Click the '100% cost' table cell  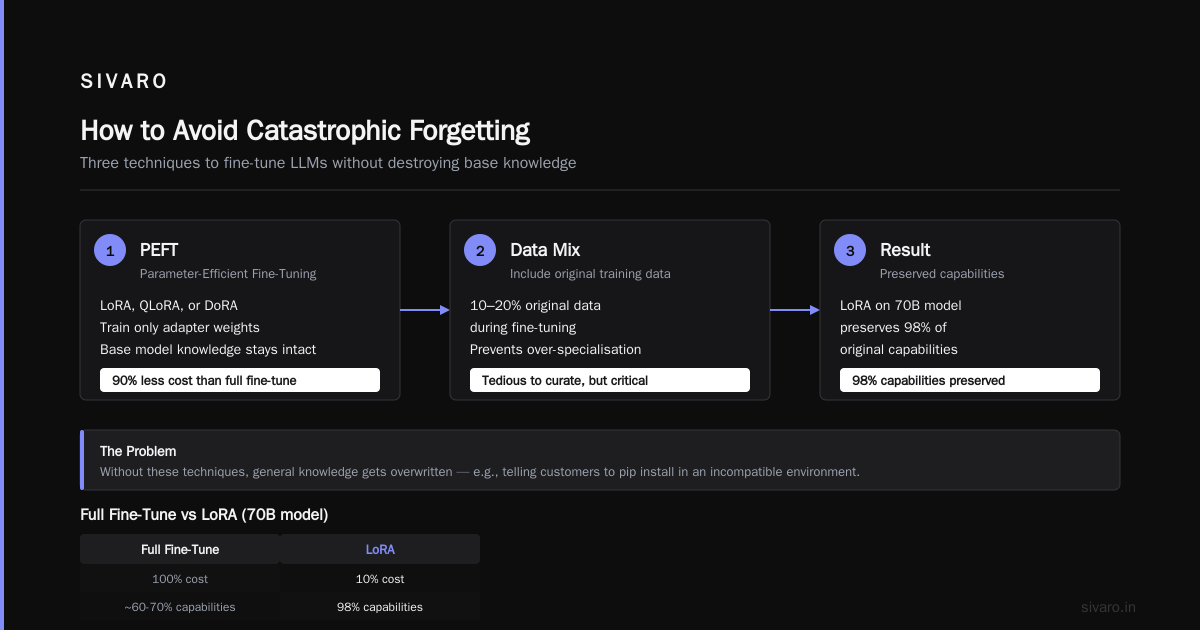pos(180,579)
